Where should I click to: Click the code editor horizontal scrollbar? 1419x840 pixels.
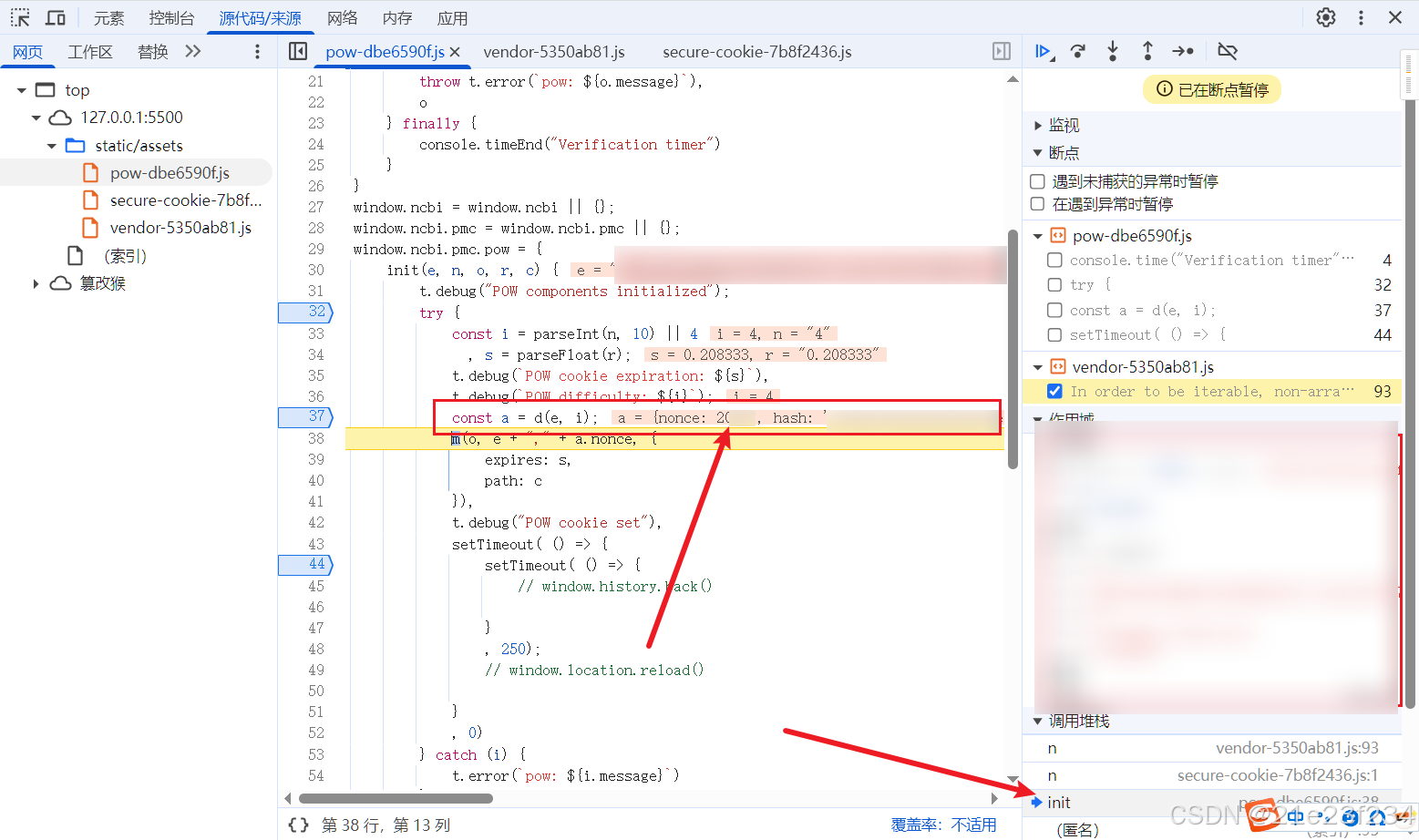396,798
